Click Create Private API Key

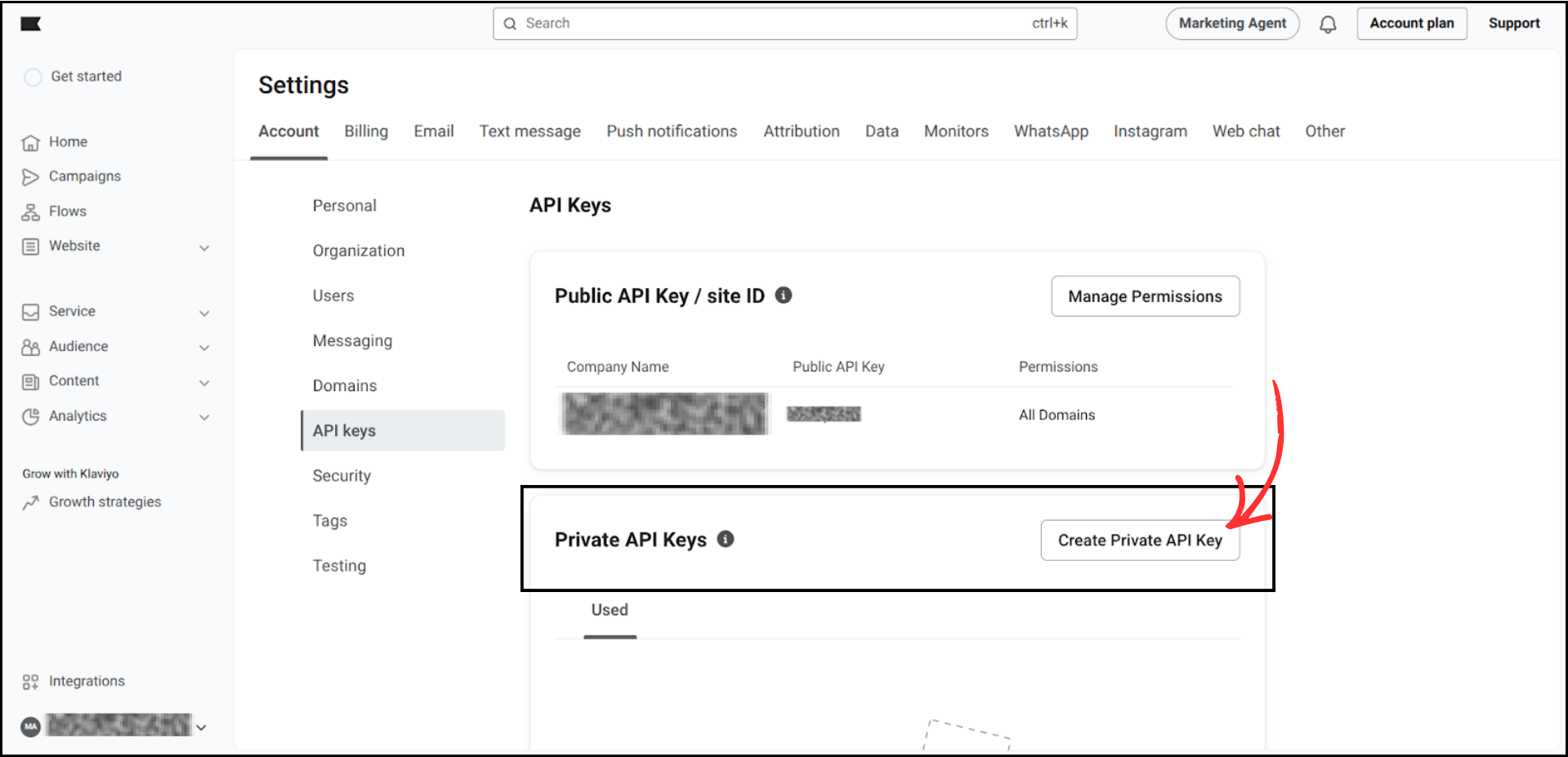point(1139,540)
